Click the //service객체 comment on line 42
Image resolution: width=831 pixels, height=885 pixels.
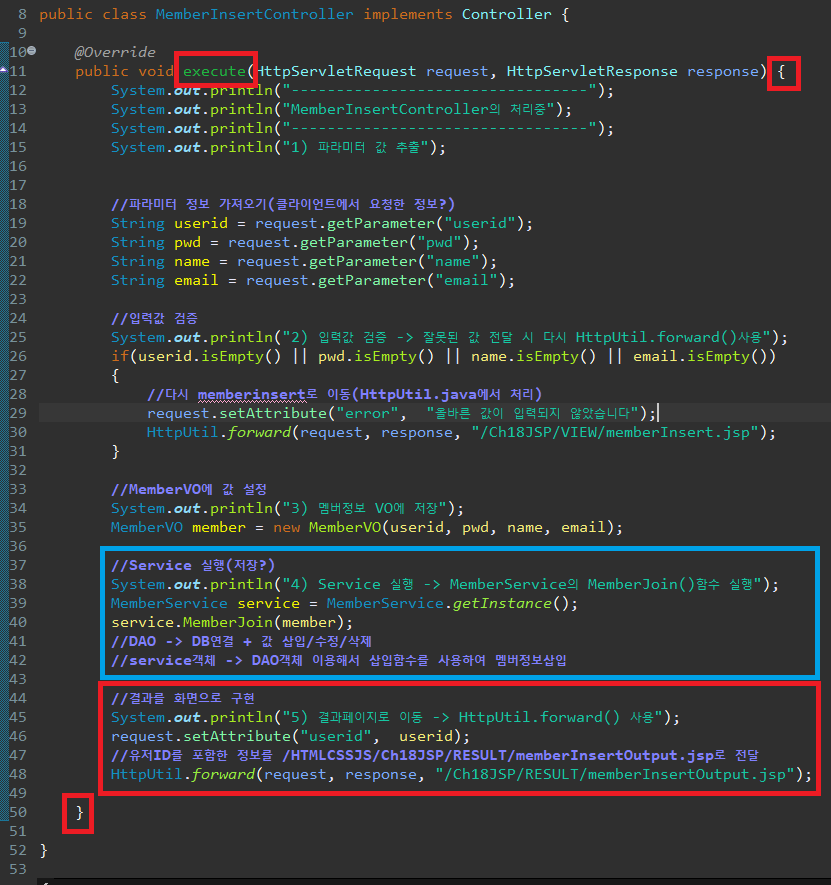pos(339,660)
